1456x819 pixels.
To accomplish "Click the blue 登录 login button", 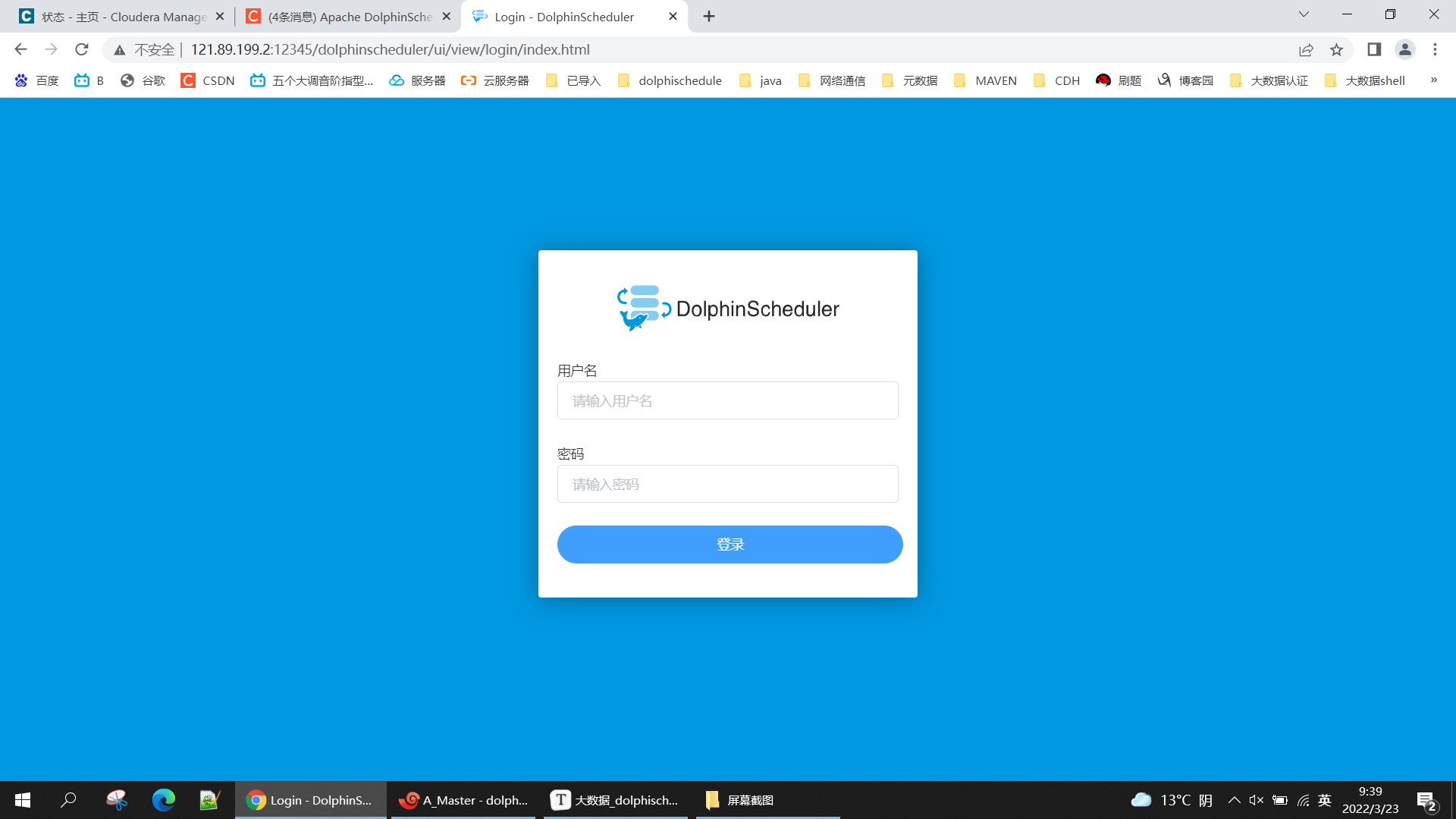I will point(730,544).
